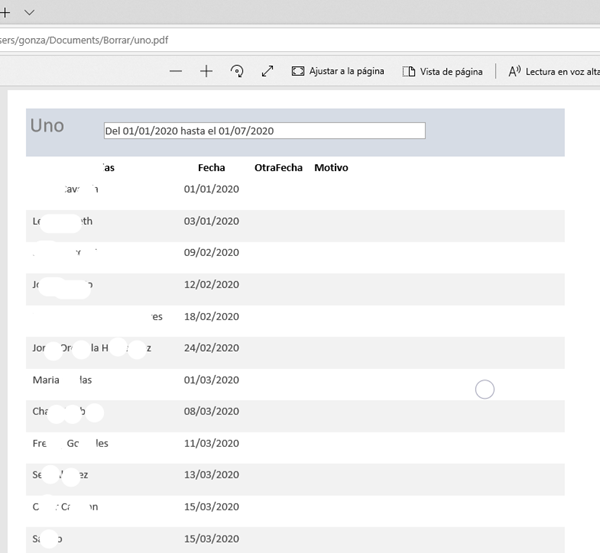
Task: Click the diagonal-arrow fit-to-width icon
Action: [267, 72]
